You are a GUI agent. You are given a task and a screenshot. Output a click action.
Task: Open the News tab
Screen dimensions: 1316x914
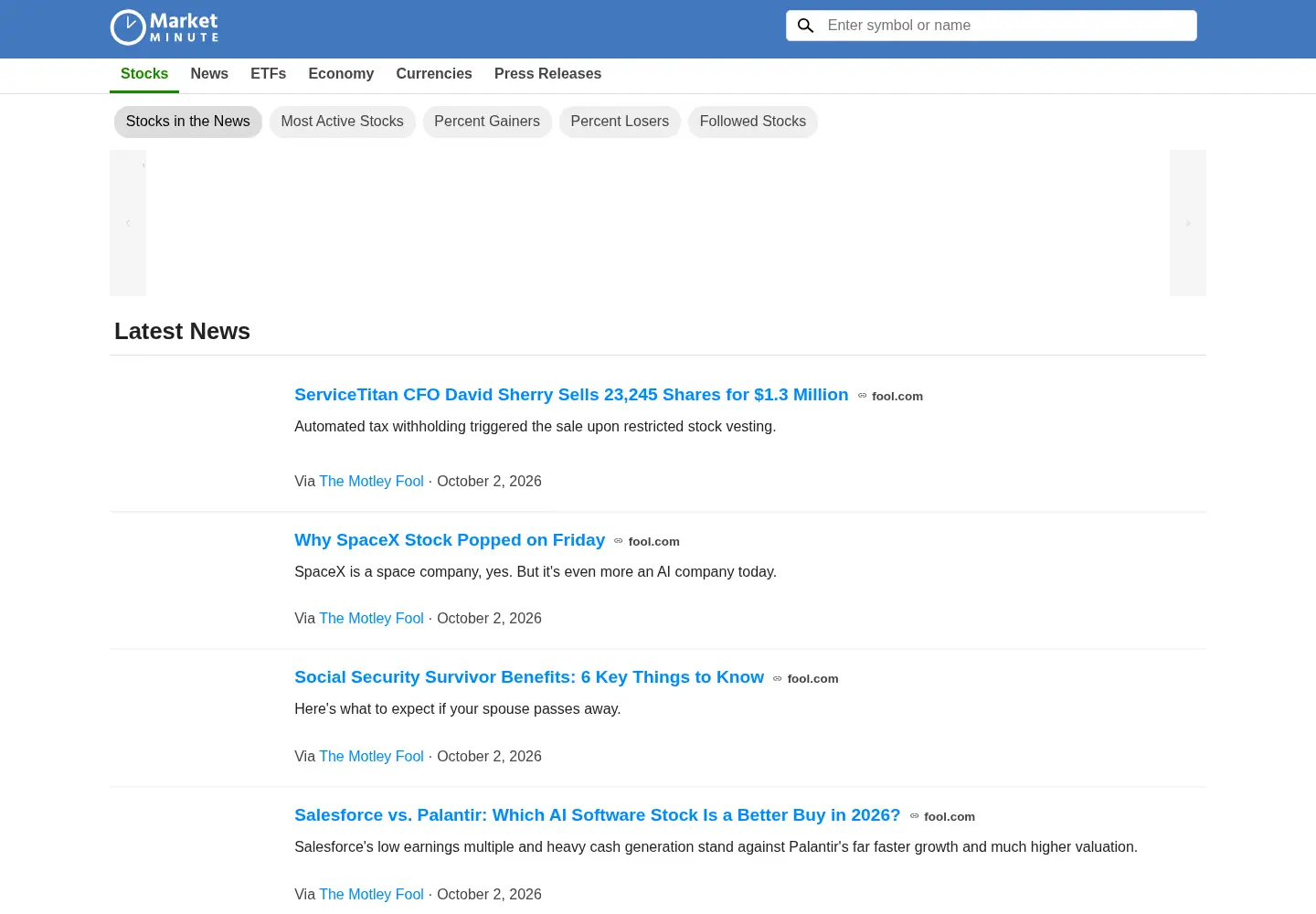[x=209, y=74]
